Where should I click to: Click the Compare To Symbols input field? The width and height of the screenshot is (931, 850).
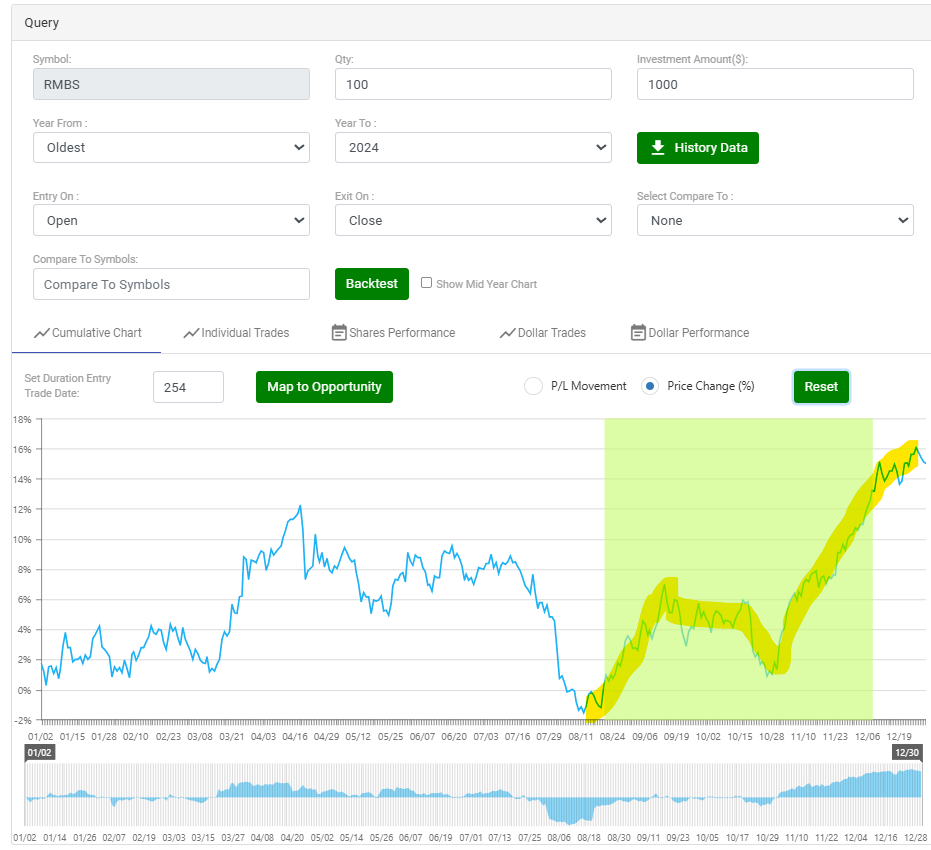[171, 284]
